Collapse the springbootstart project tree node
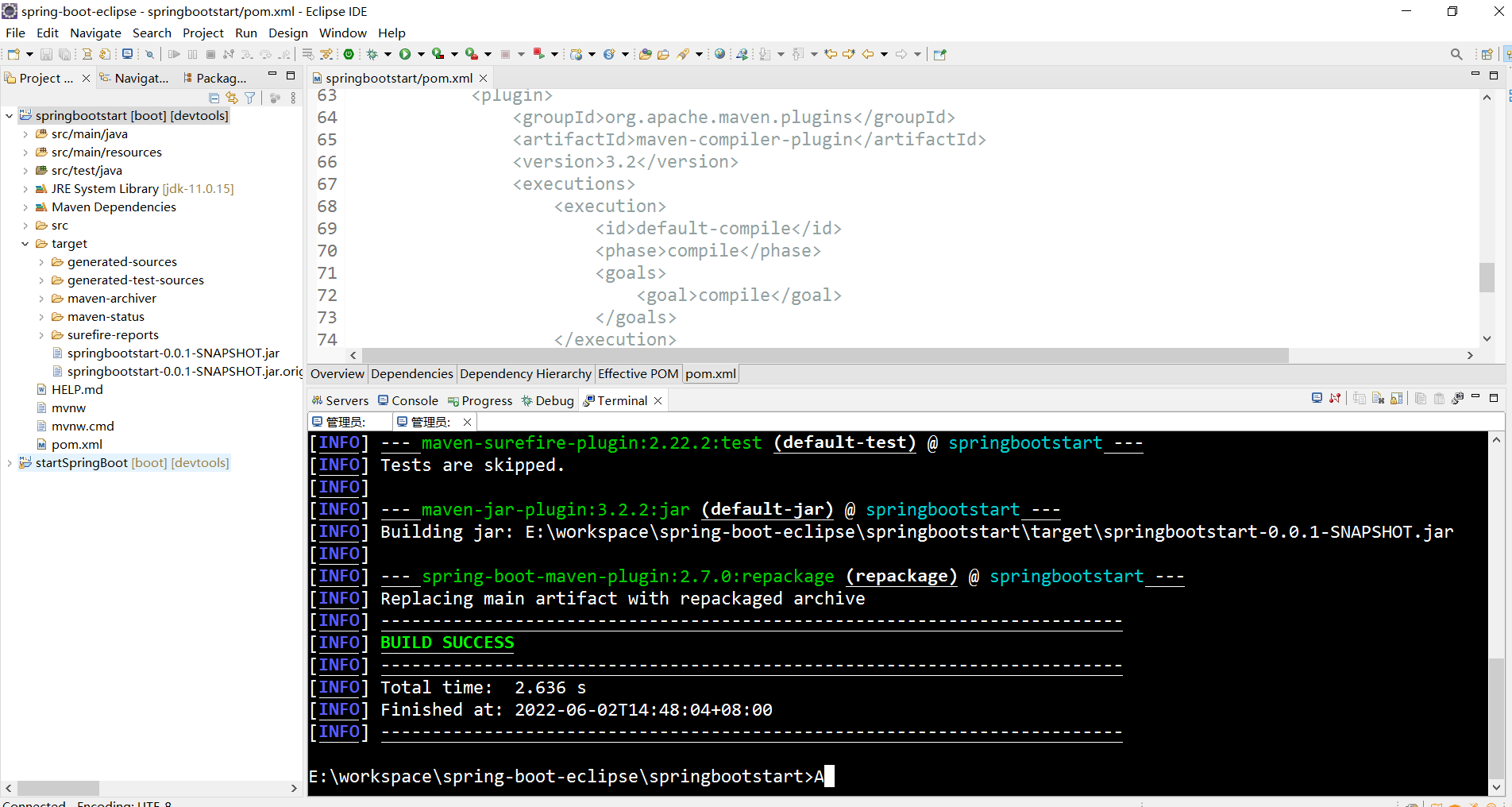Image resolution: width=1512 pixels, height=807 pixels. coord(9,116)
